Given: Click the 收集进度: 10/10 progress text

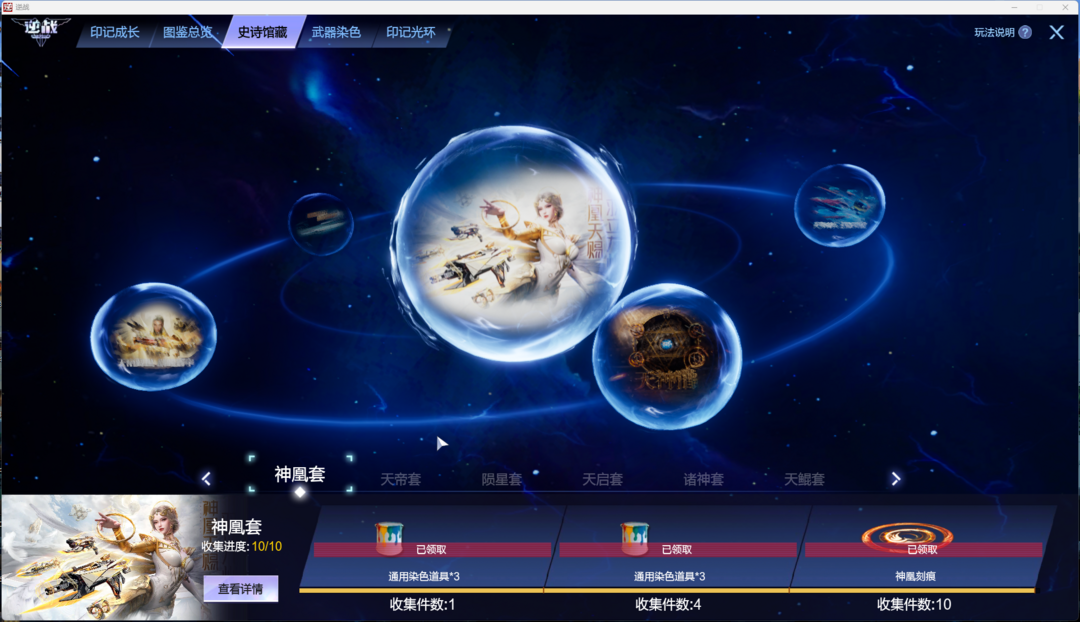Looking at the screenshot, I should (x=242, y=547).
